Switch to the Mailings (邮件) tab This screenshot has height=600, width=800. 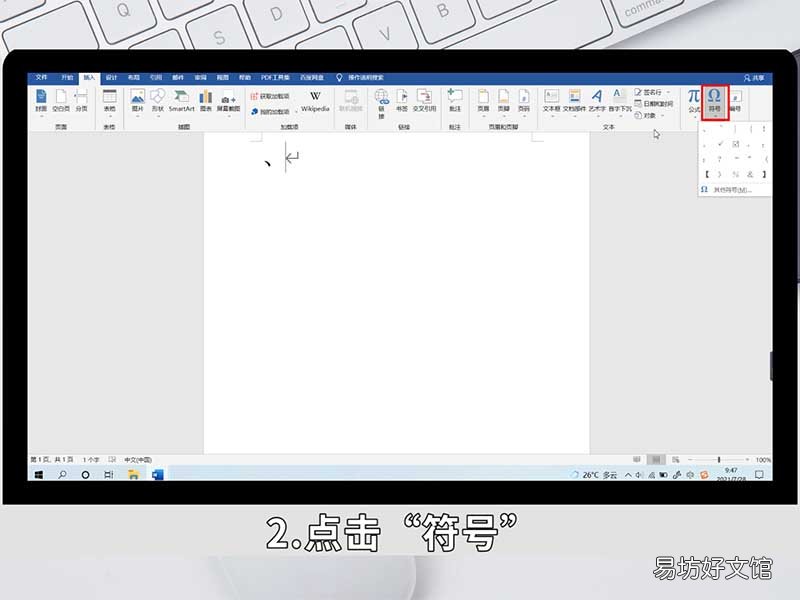coord(178,78)
